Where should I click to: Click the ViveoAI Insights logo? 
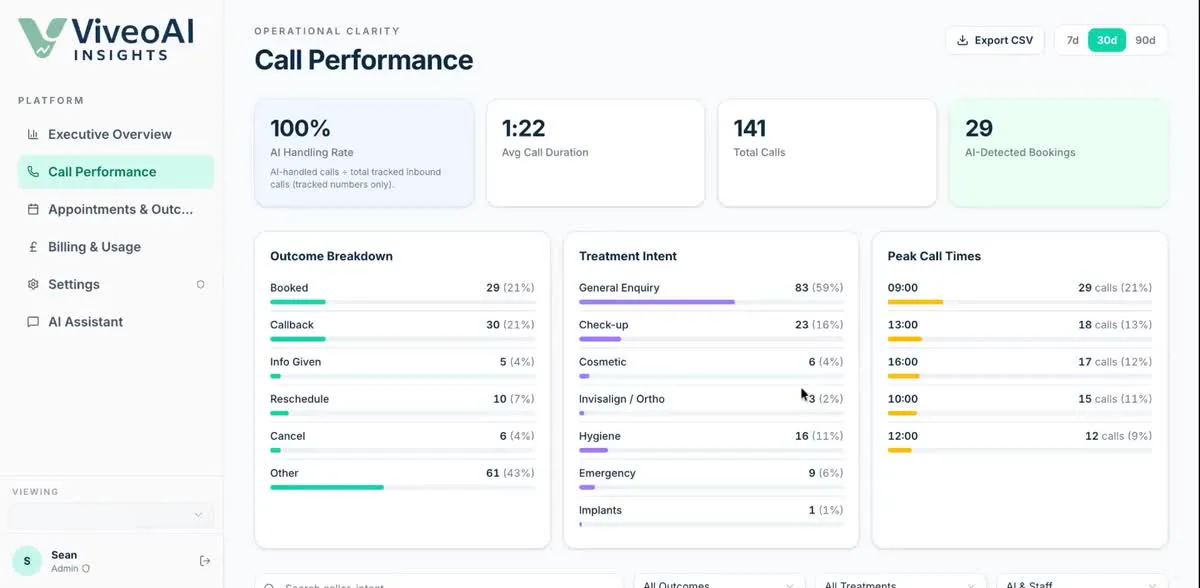point(106,38)
